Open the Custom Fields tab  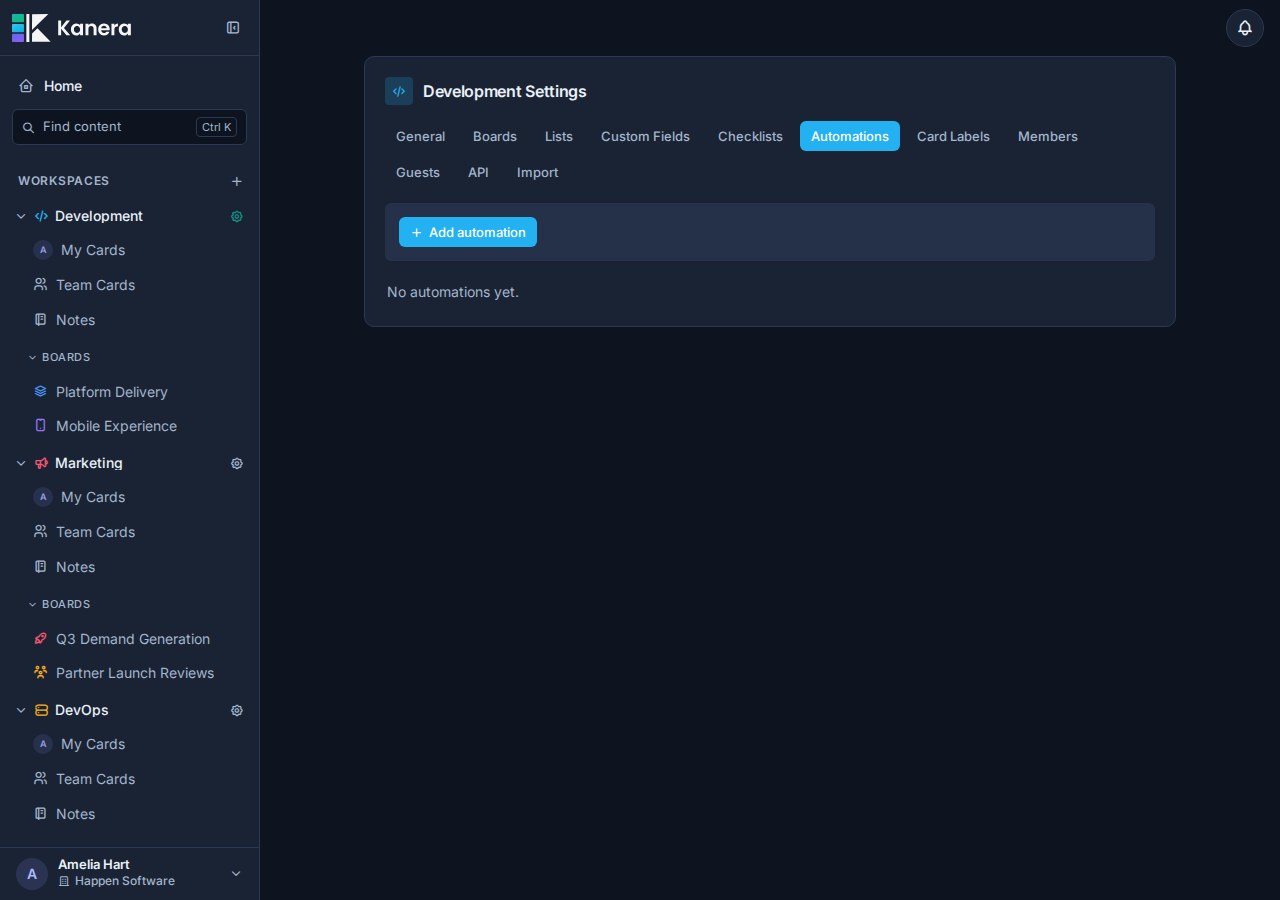[x=645, y=136]
